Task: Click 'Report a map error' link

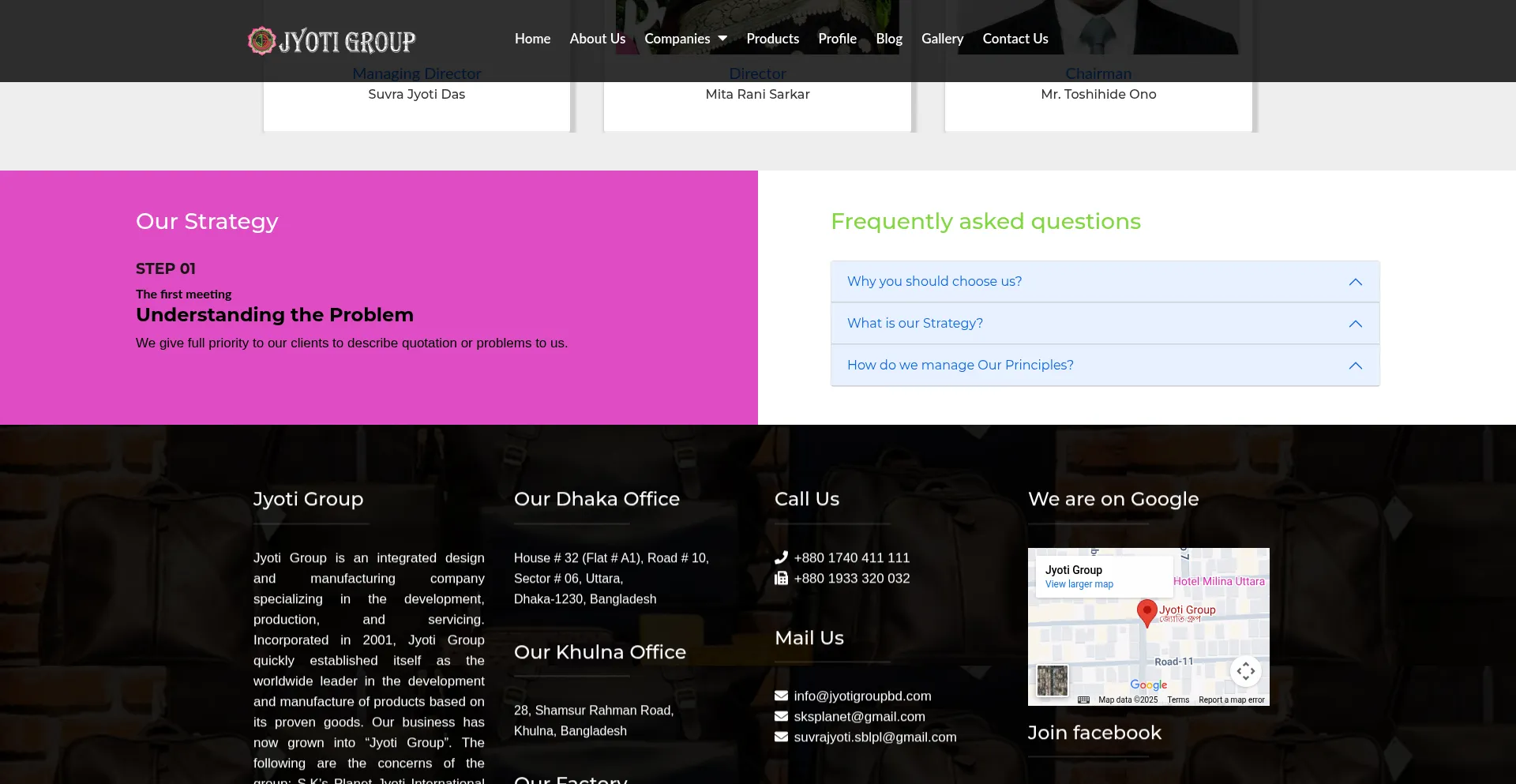Action: (x=1231, y=700)
